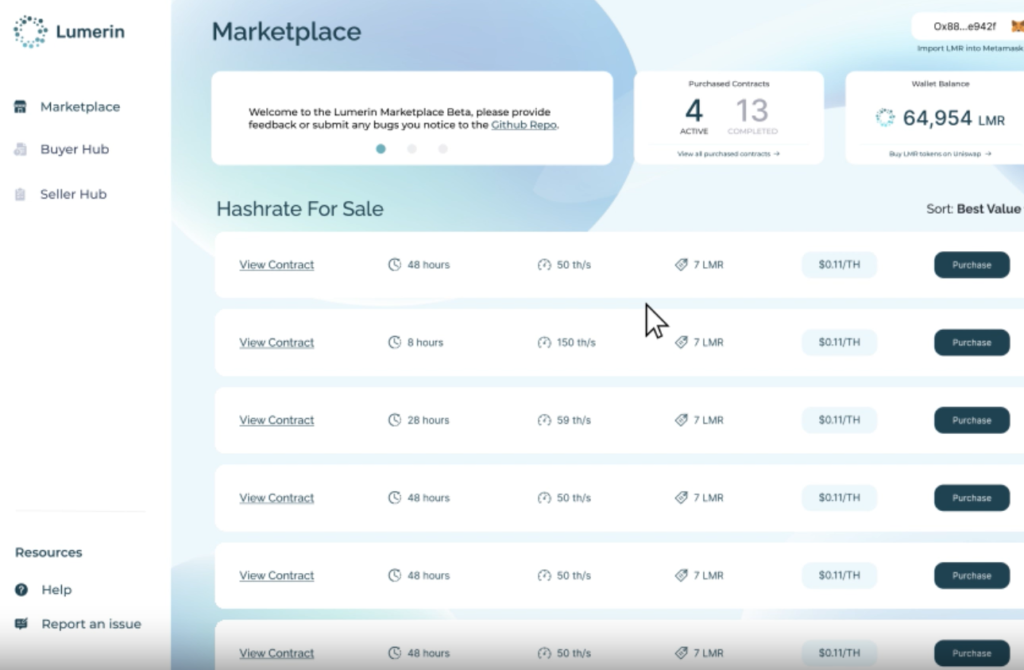Select the first carousel dot in welcome banner
The height and width of the screenshot is (670, 1024).
(381, 149)
